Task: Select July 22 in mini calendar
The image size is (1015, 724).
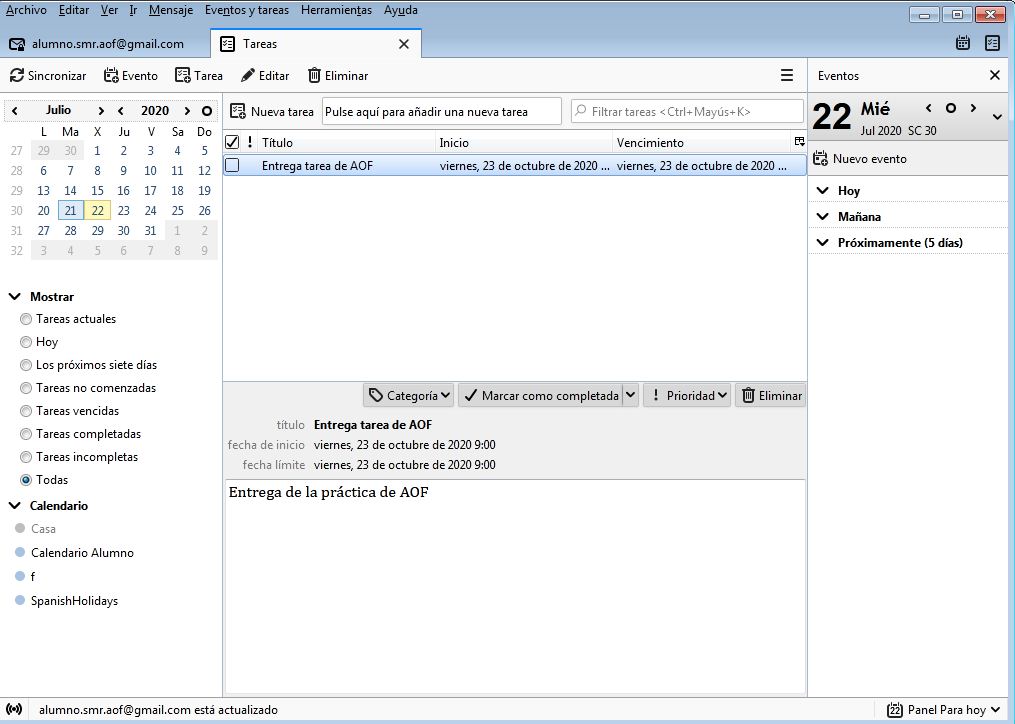Action: tap(97, 210)
